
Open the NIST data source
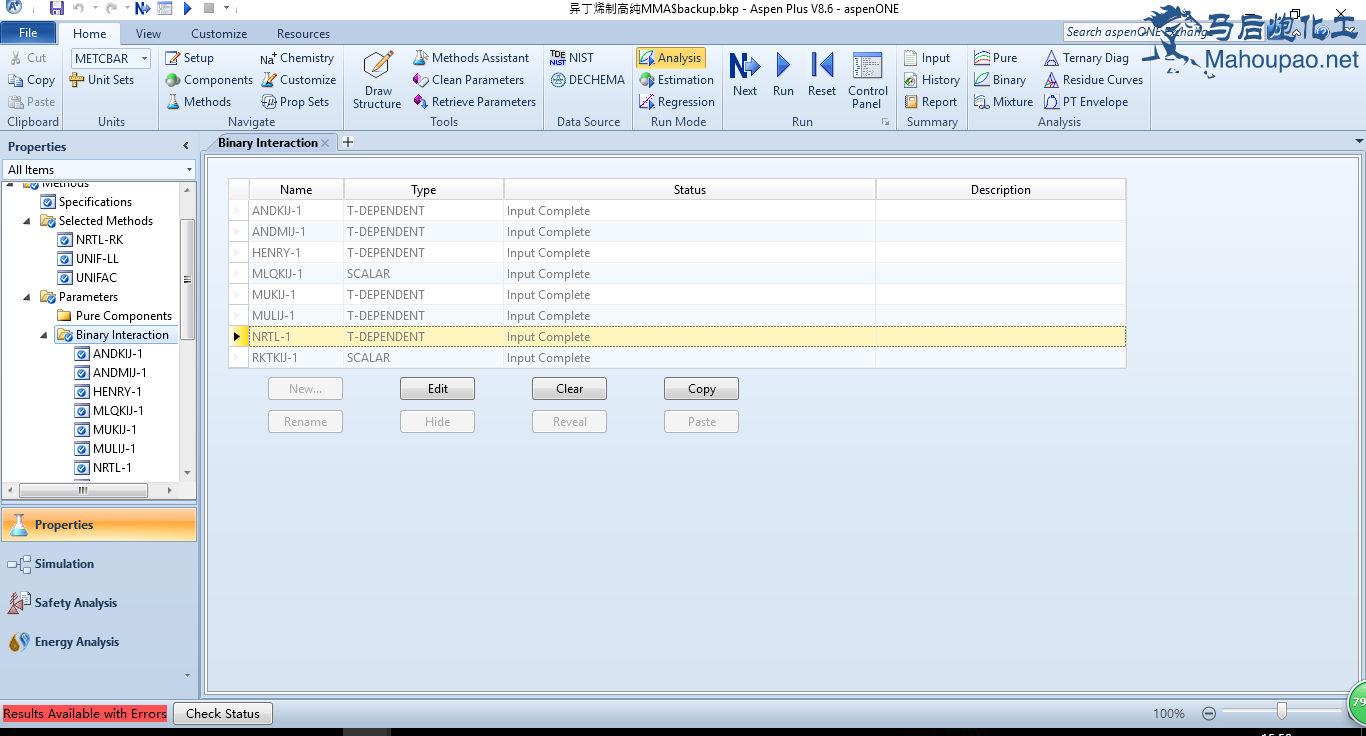click(571, 58)
